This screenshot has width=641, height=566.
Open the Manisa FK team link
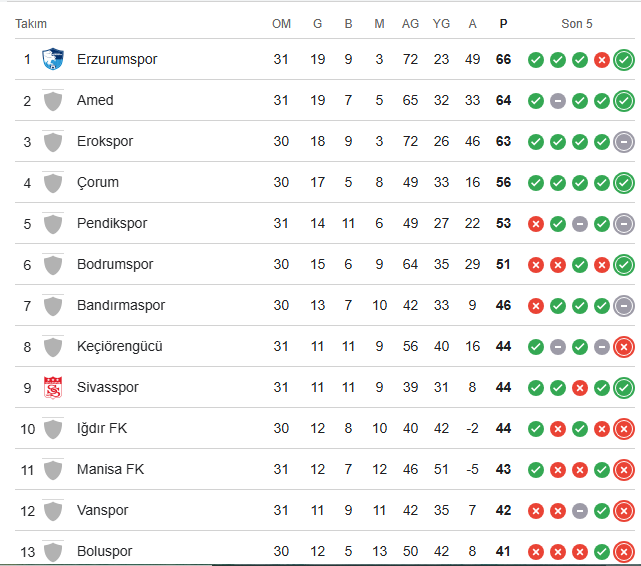point(110,470)
